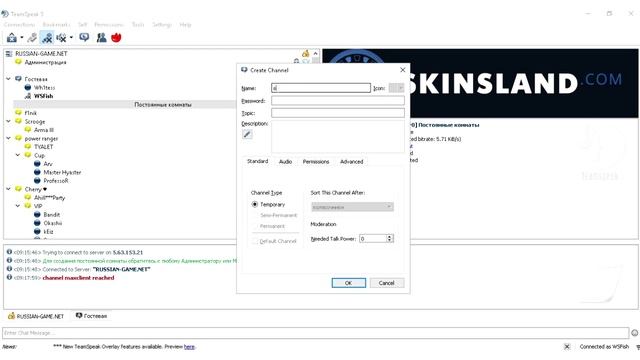Select the Temporary channel type radio
640x360 pixels.
[255, 204]
